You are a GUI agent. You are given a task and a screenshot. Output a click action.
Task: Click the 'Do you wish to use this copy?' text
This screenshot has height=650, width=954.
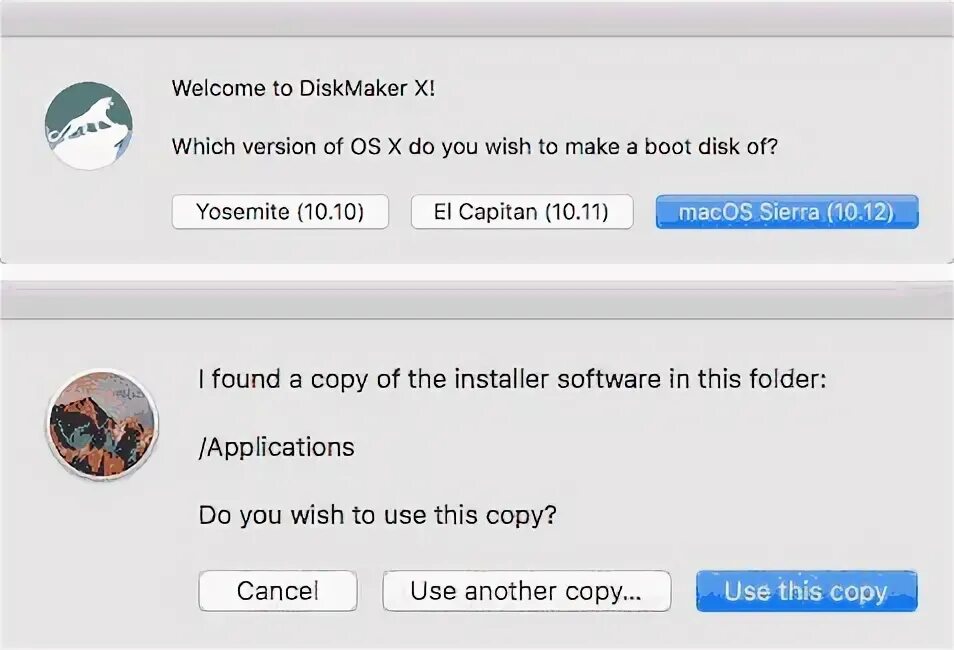pyautogui.click(x=377, y=515)
